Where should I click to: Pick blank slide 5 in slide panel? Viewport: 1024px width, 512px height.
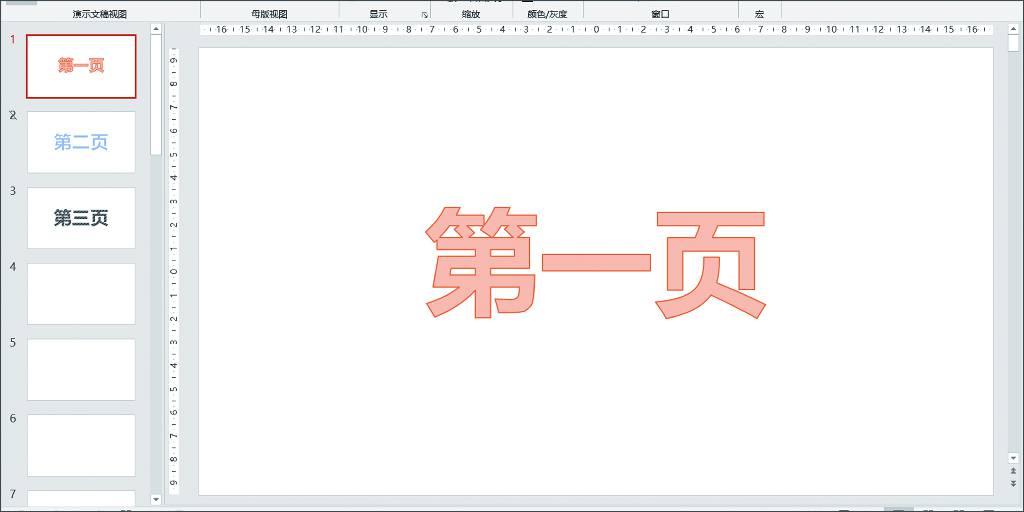[x=81, y=370]
